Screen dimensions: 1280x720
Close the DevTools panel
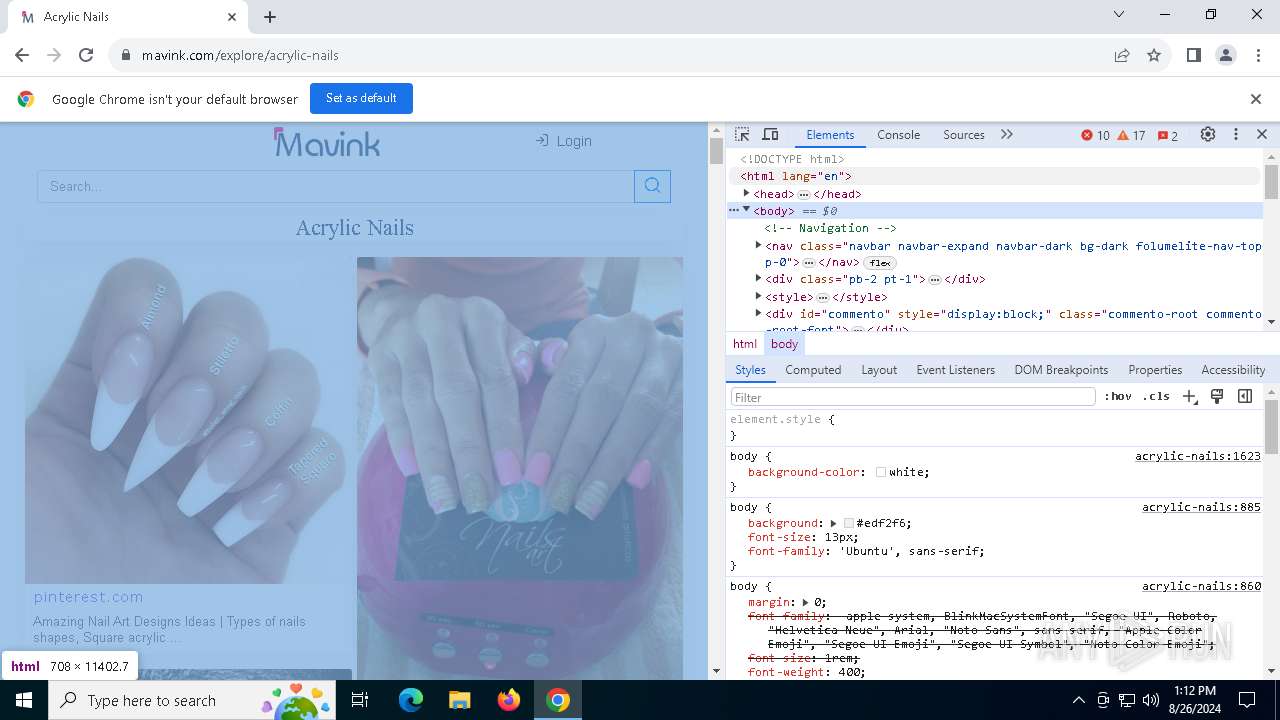1262,135
